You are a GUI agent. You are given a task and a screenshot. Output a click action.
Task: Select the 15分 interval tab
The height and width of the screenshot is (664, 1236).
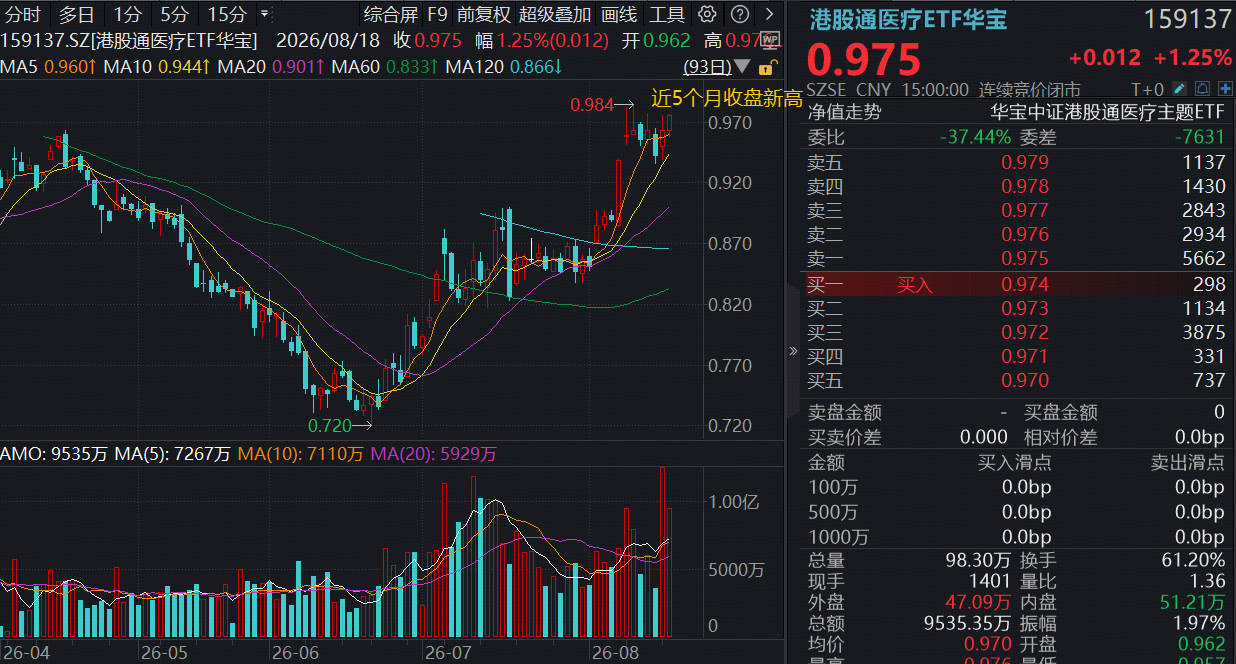click(227, 15)
